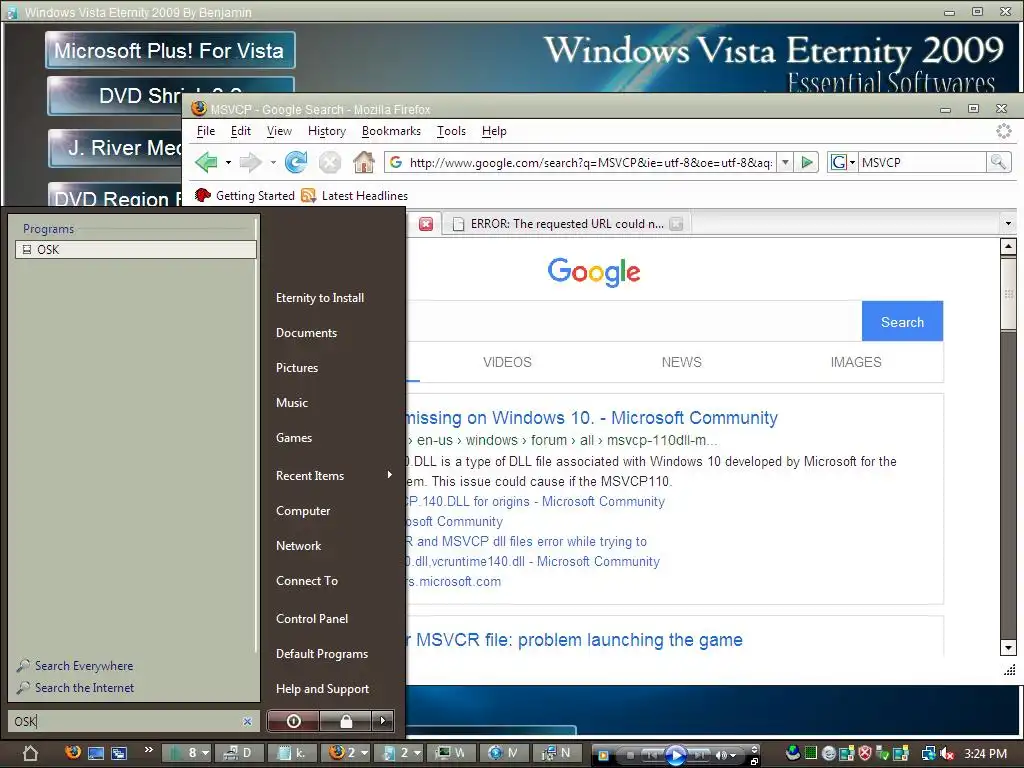Viewport: 1024px width, 768px height.
Task: Open the 140.DLL for origins sublink
Action: tap(536, 502)
